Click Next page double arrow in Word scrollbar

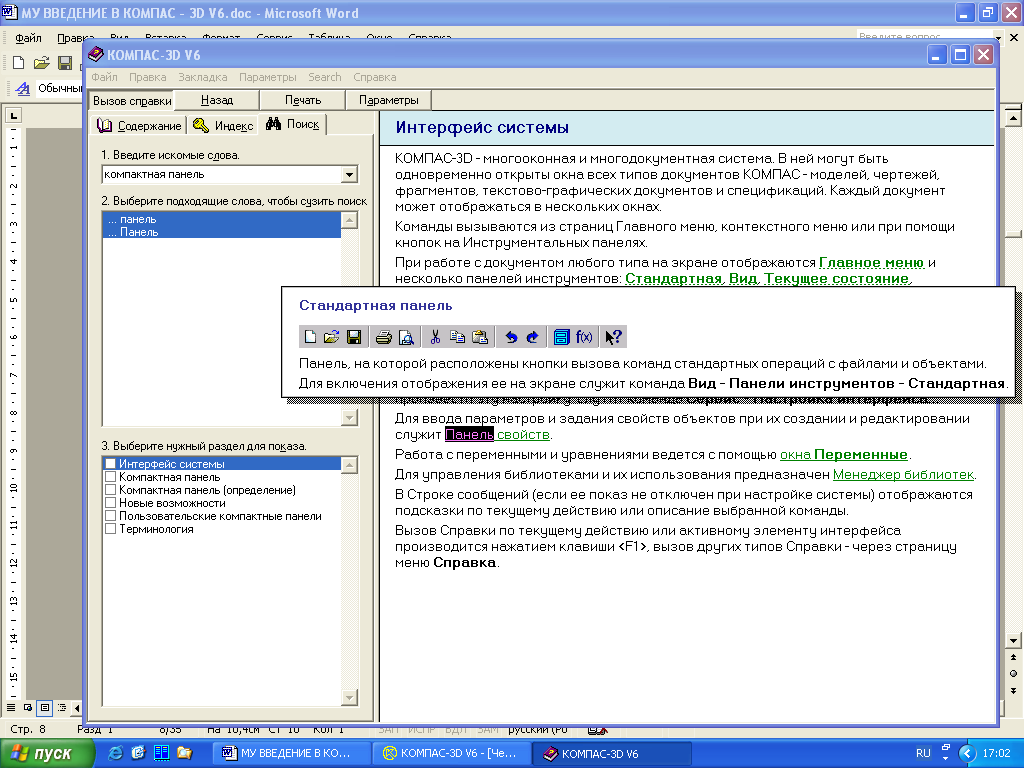tap(1013, 690)
